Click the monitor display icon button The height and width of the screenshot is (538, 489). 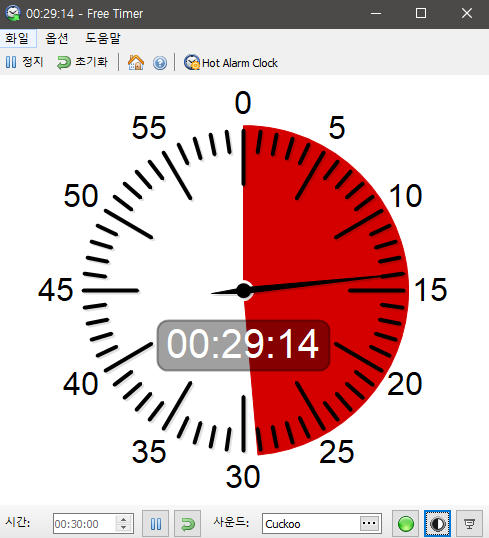[x=469, y=524]
